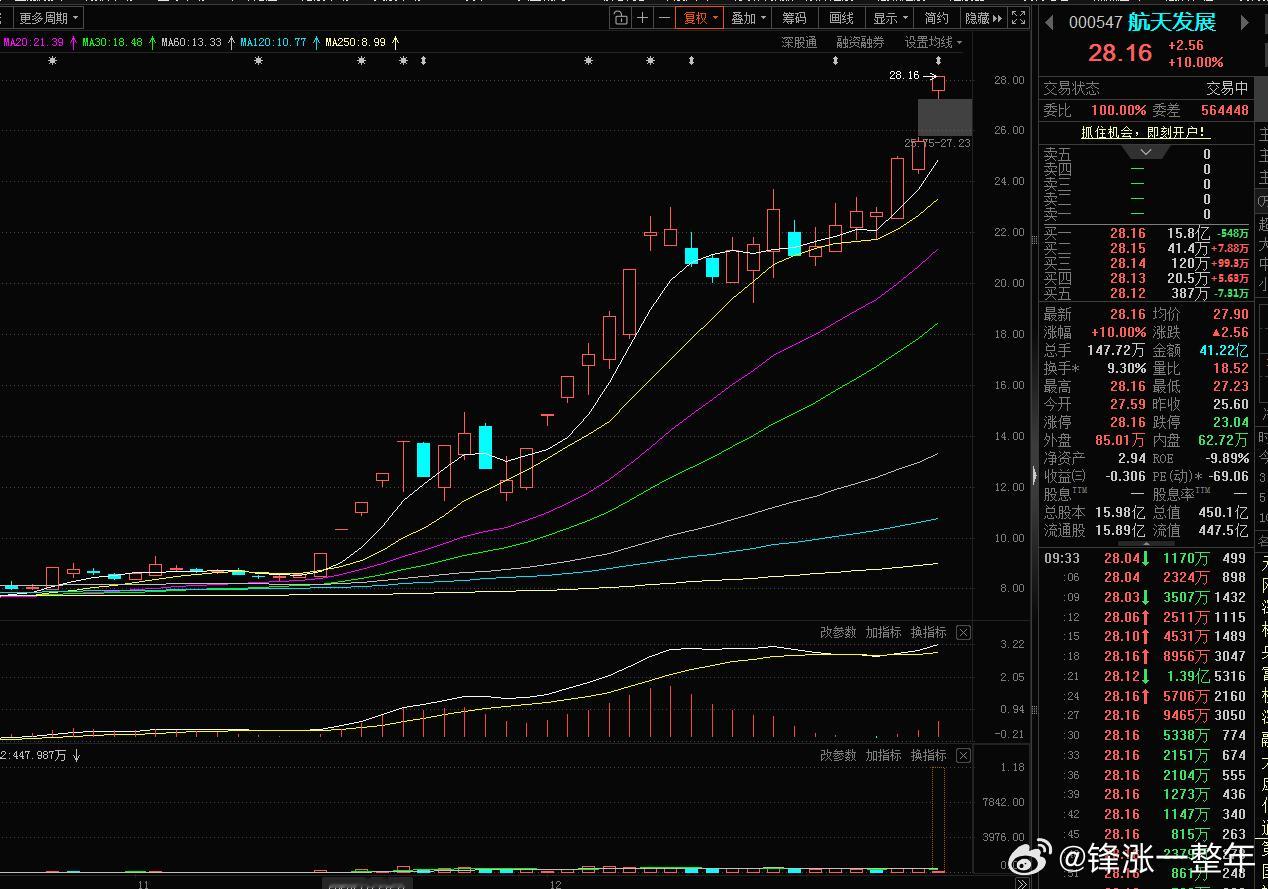Zoom in the chart with the plus icon
This screenshot has height=889, width=1268.
642,18
